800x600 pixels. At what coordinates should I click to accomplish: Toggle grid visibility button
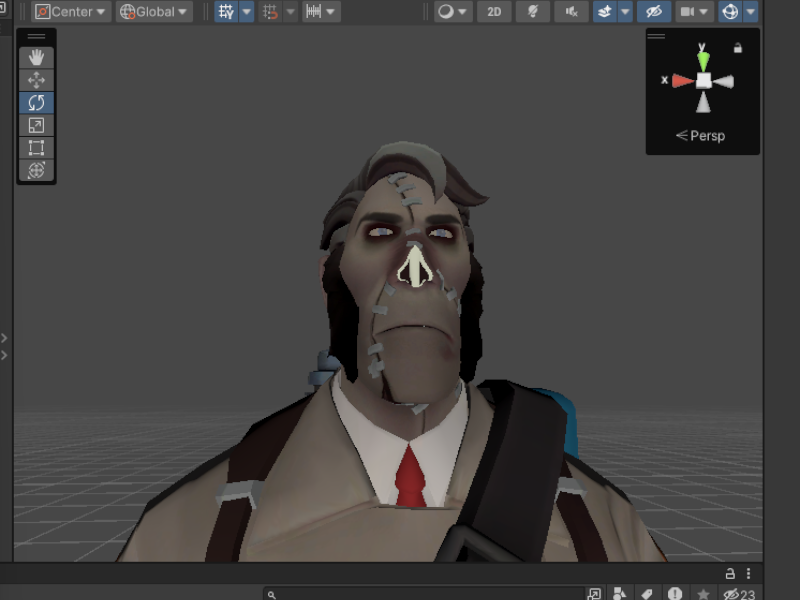[x=227, y=12]
